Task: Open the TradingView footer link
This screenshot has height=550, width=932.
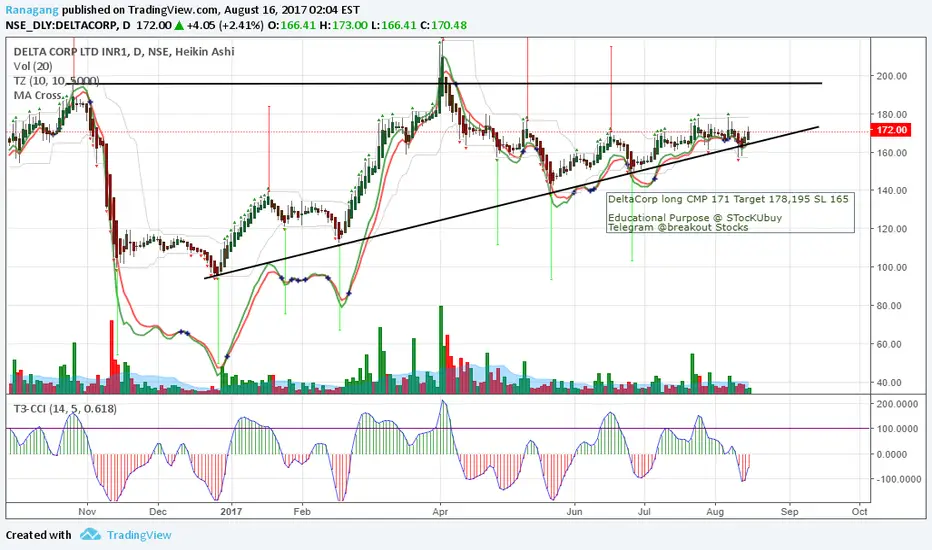Action: tap(139, 535)
